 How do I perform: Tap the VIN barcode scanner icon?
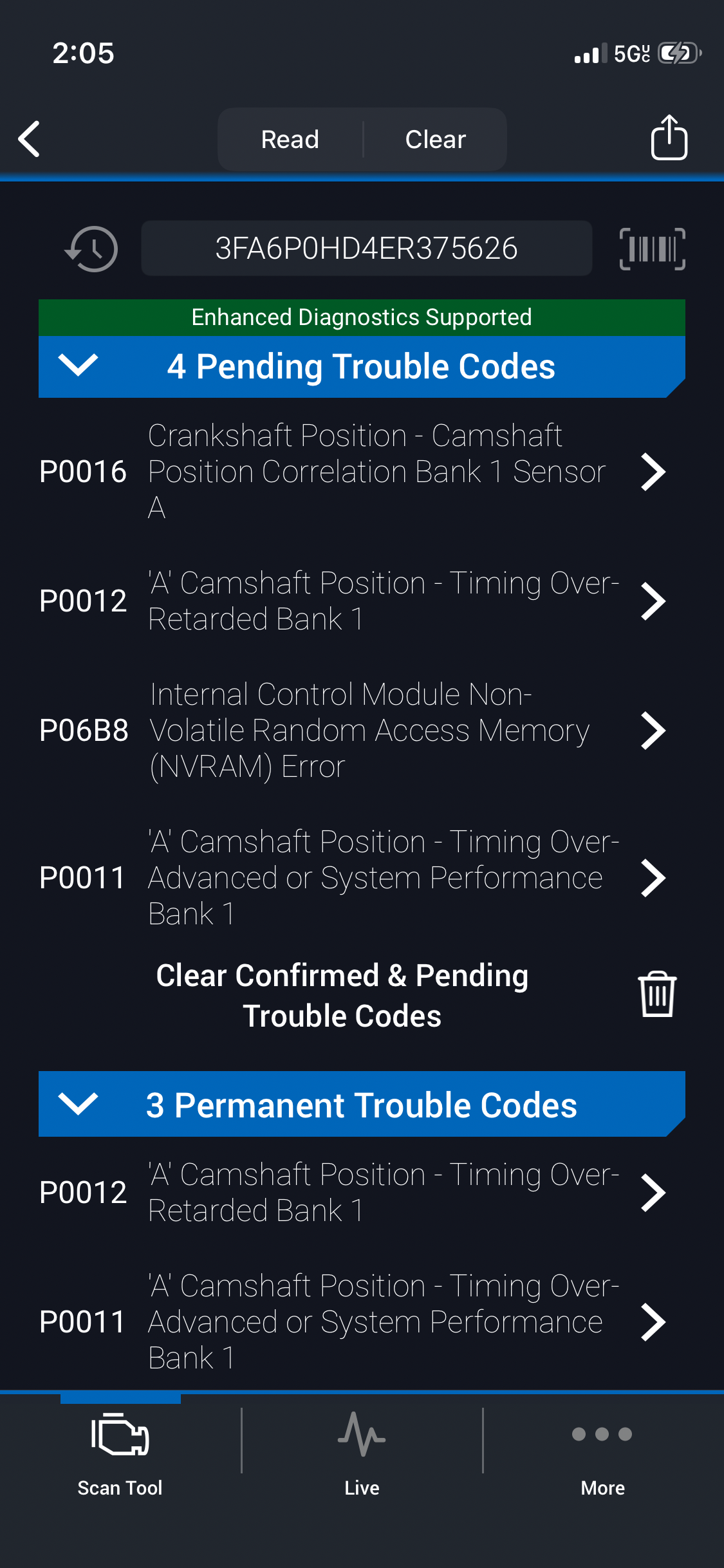652,248
